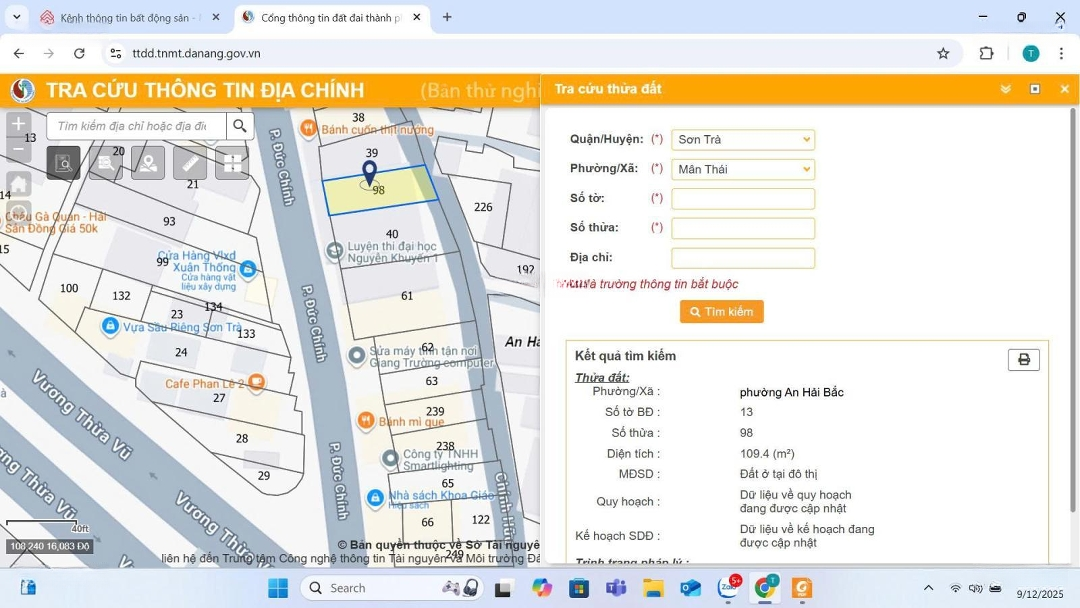
Task: Click the Tìm kiếm button
Action: [721, 312]
